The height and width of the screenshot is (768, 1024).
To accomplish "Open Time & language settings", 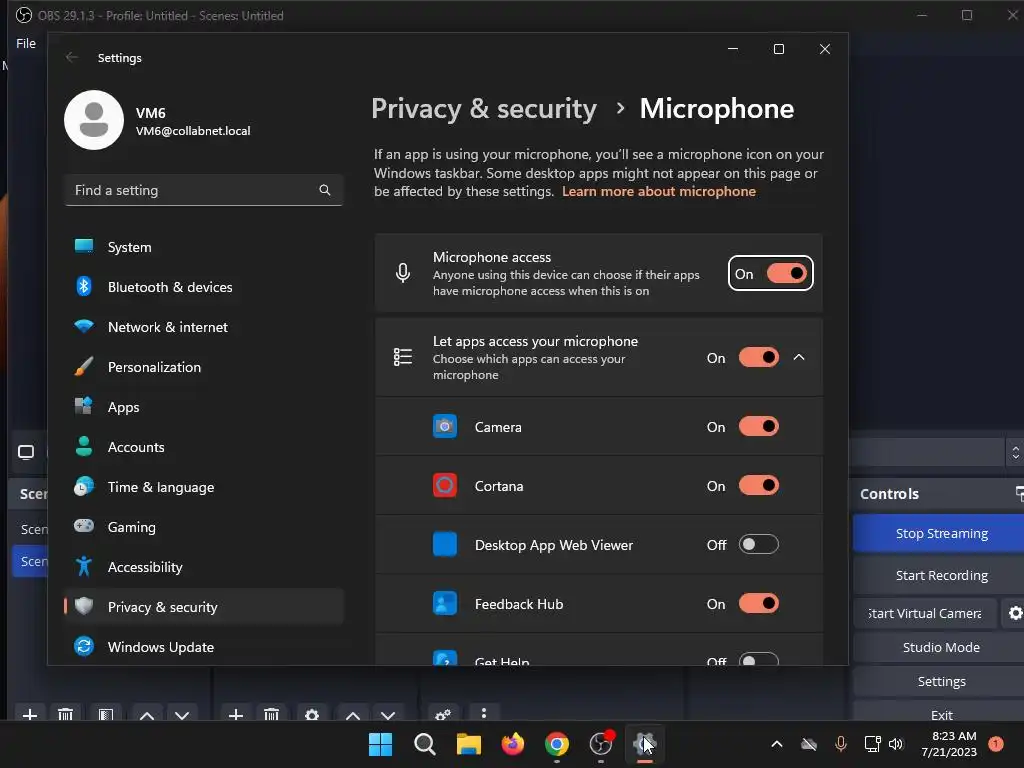I will (204, 487).
